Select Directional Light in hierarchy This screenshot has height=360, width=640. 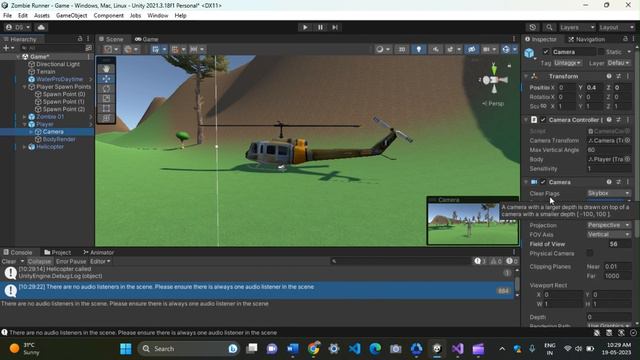pyautogui.click(x=58, y=64)
